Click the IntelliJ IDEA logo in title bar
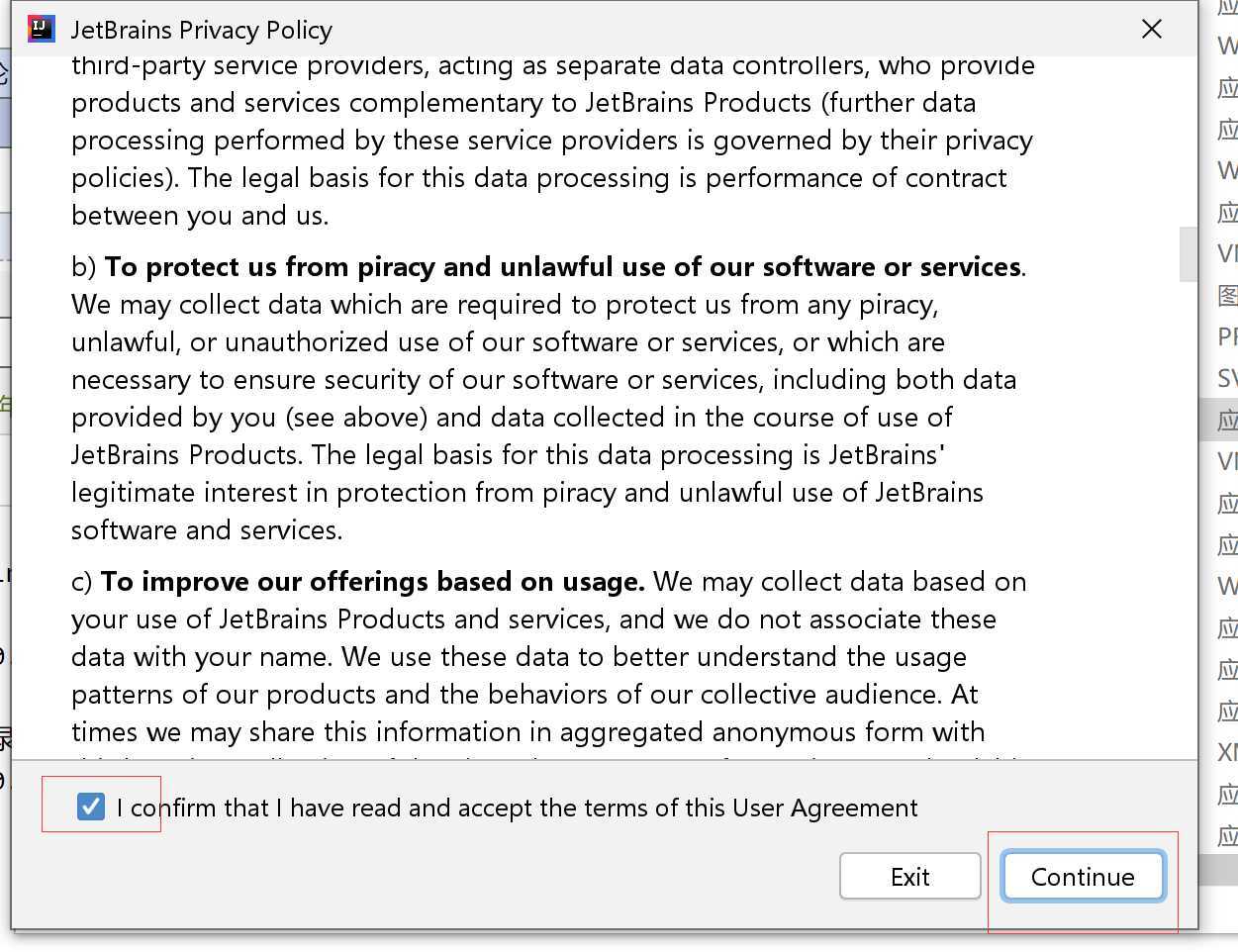 tap(42, 29)
